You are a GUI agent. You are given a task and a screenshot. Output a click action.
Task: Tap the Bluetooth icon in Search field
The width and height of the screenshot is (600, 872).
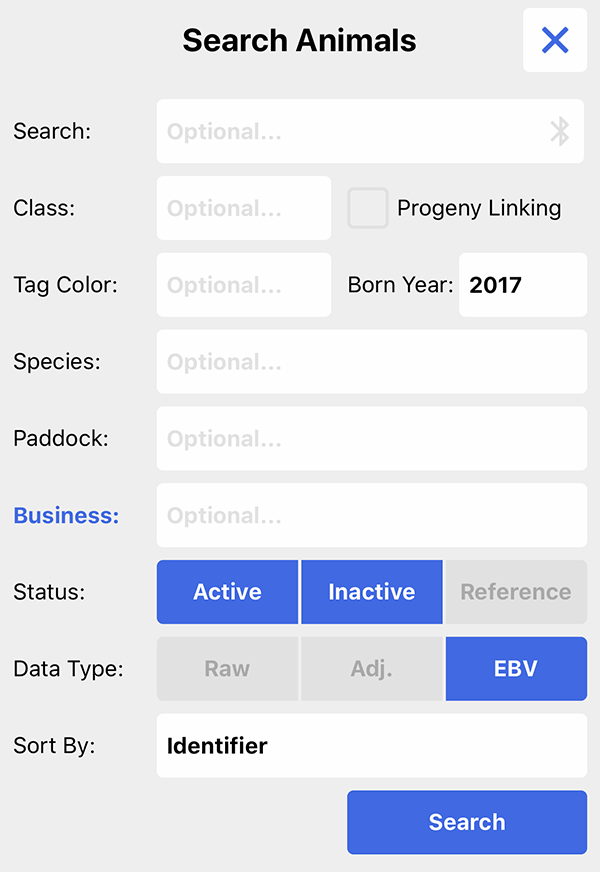[559, 131]
